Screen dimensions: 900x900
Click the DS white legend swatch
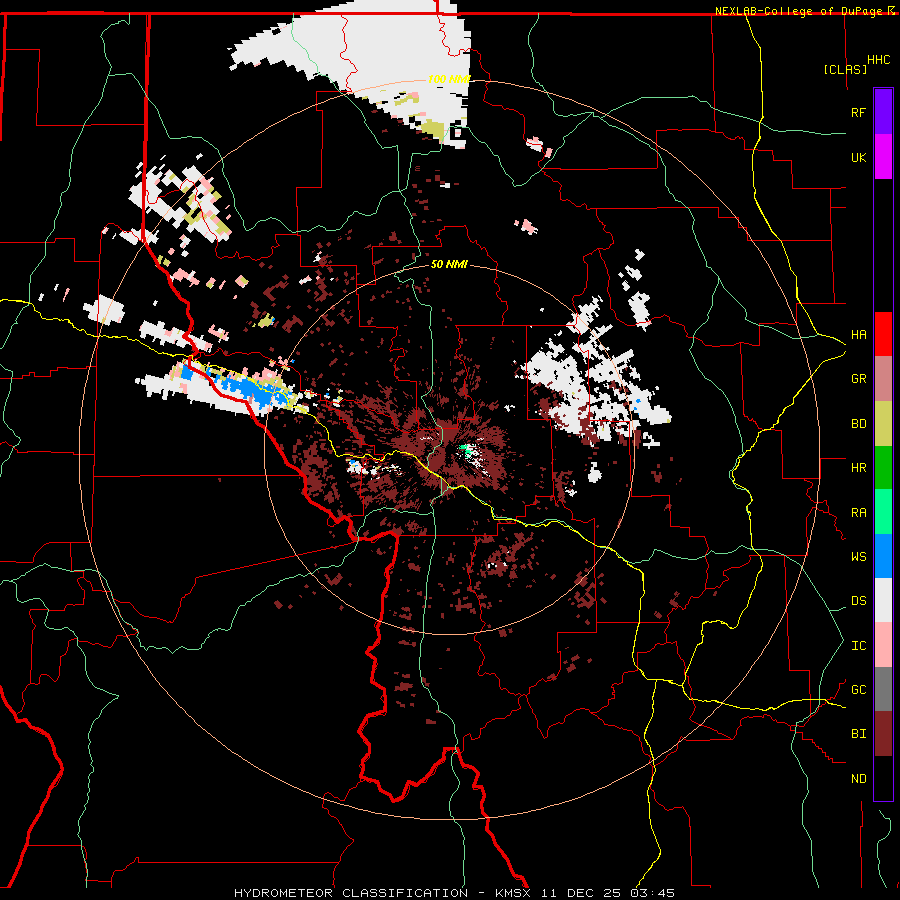tap(883, 600)
